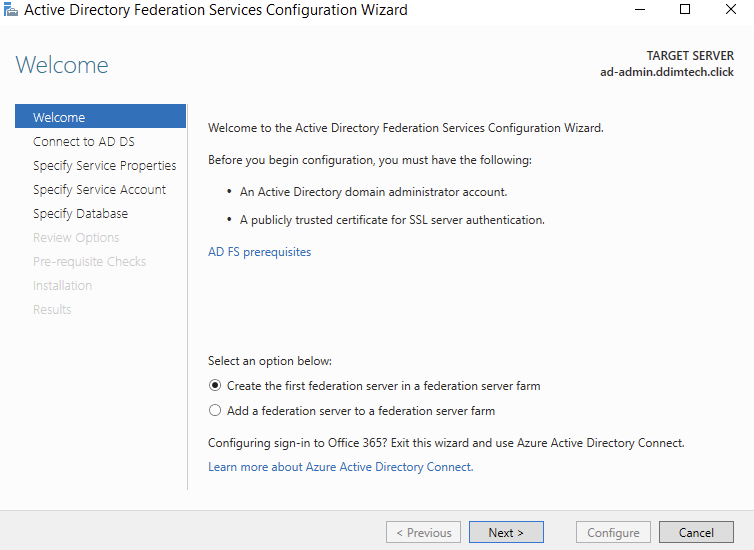754x550 pixels.
Task: Open Learn more about Azure AD Connect link
Action: coord(340,467)
